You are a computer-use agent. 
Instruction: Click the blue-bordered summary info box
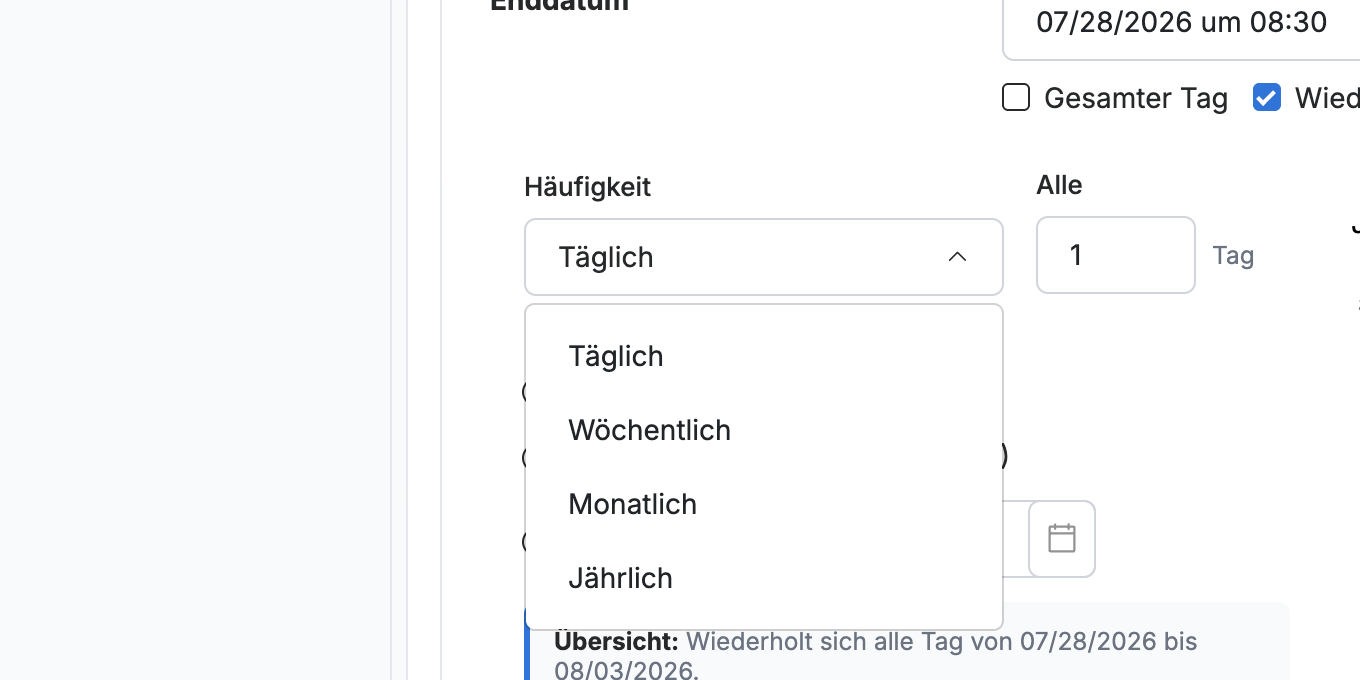coord(907,641)
